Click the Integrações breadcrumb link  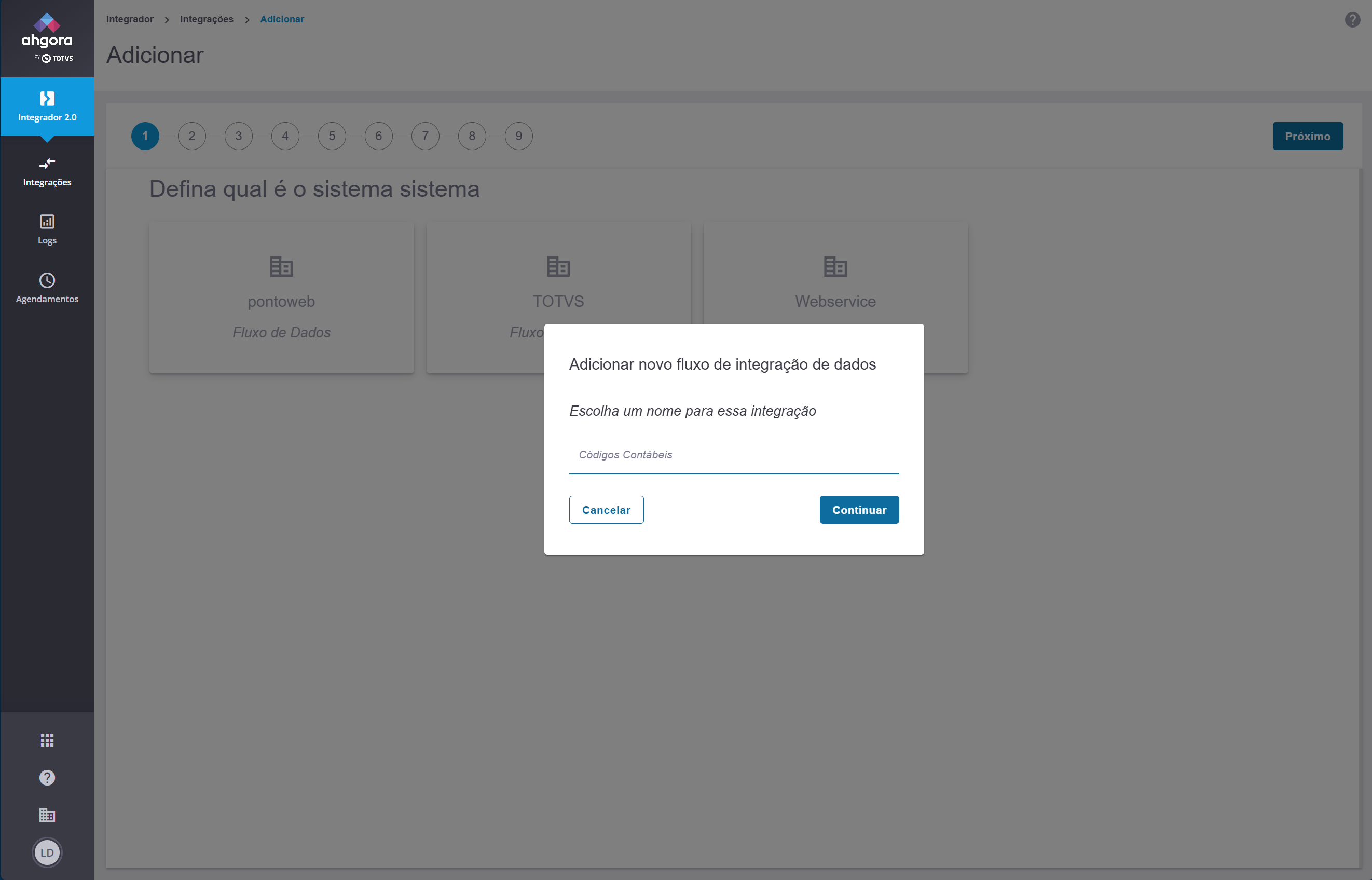[x=207, y=19]
